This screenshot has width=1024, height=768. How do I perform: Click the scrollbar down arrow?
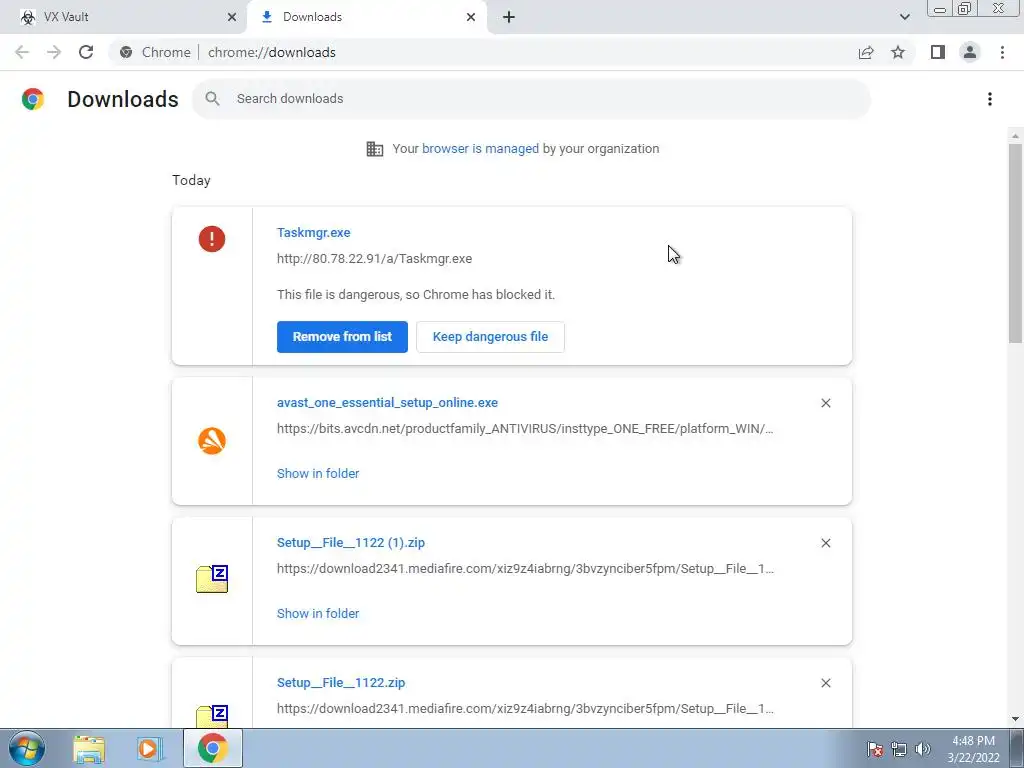[1015, 719]
